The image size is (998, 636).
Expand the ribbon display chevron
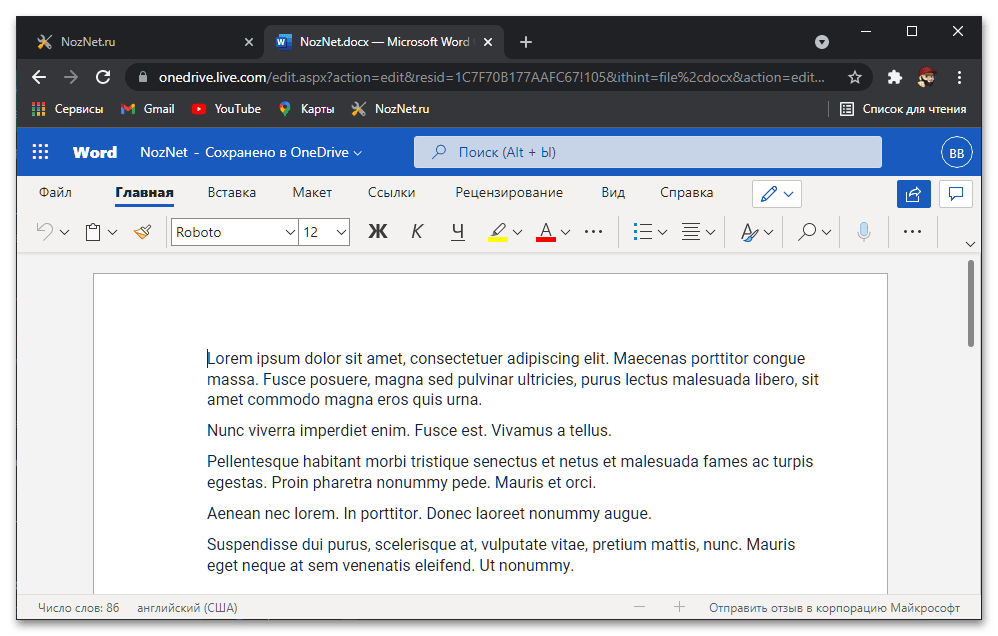970,244
